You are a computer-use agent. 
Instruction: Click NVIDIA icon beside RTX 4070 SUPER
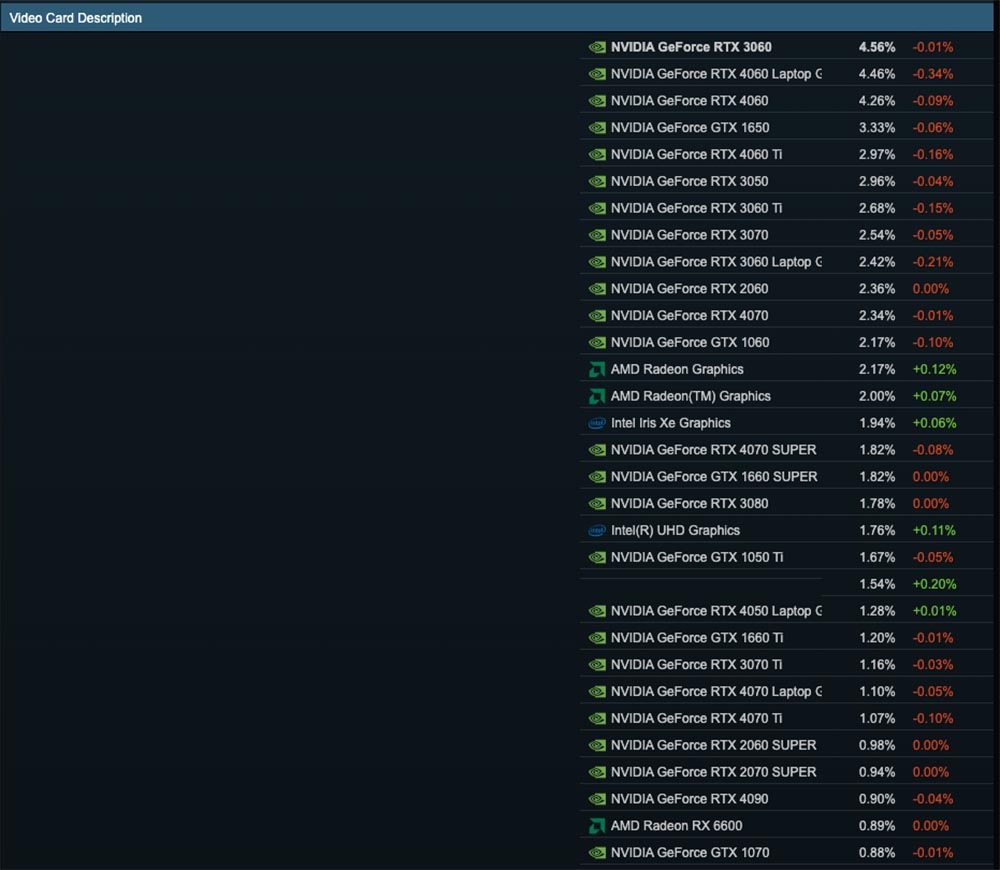pyautogui.click(x=597, y=450)
